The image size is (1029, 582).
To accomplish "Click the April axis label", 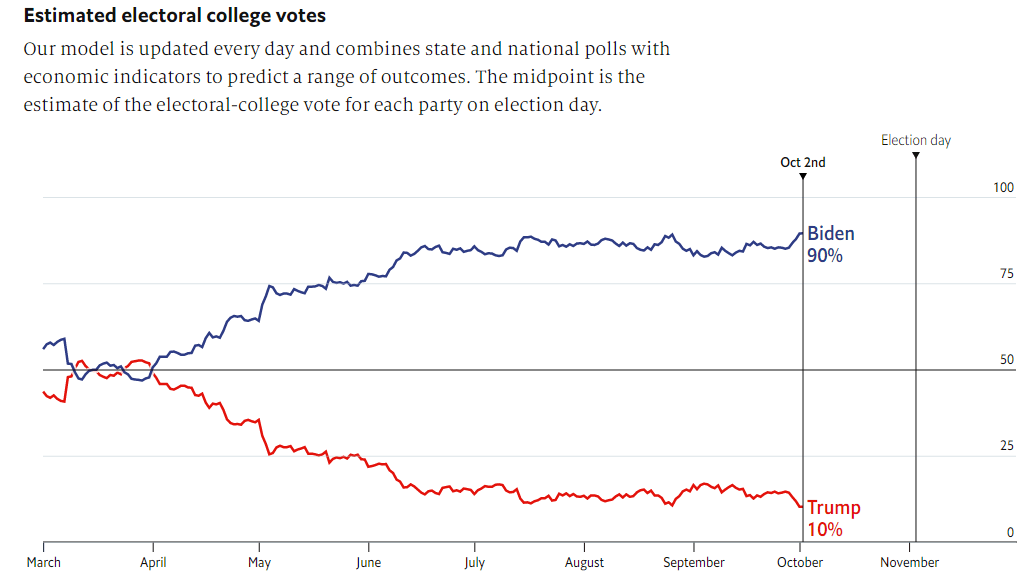I will (x=153, y=562).
